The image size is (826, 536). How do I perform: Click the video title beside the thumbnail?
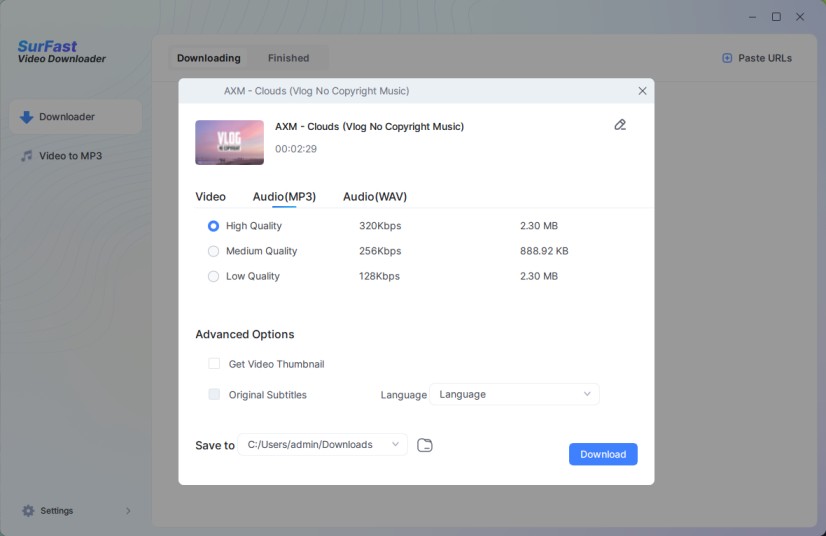tap(369, 126)
